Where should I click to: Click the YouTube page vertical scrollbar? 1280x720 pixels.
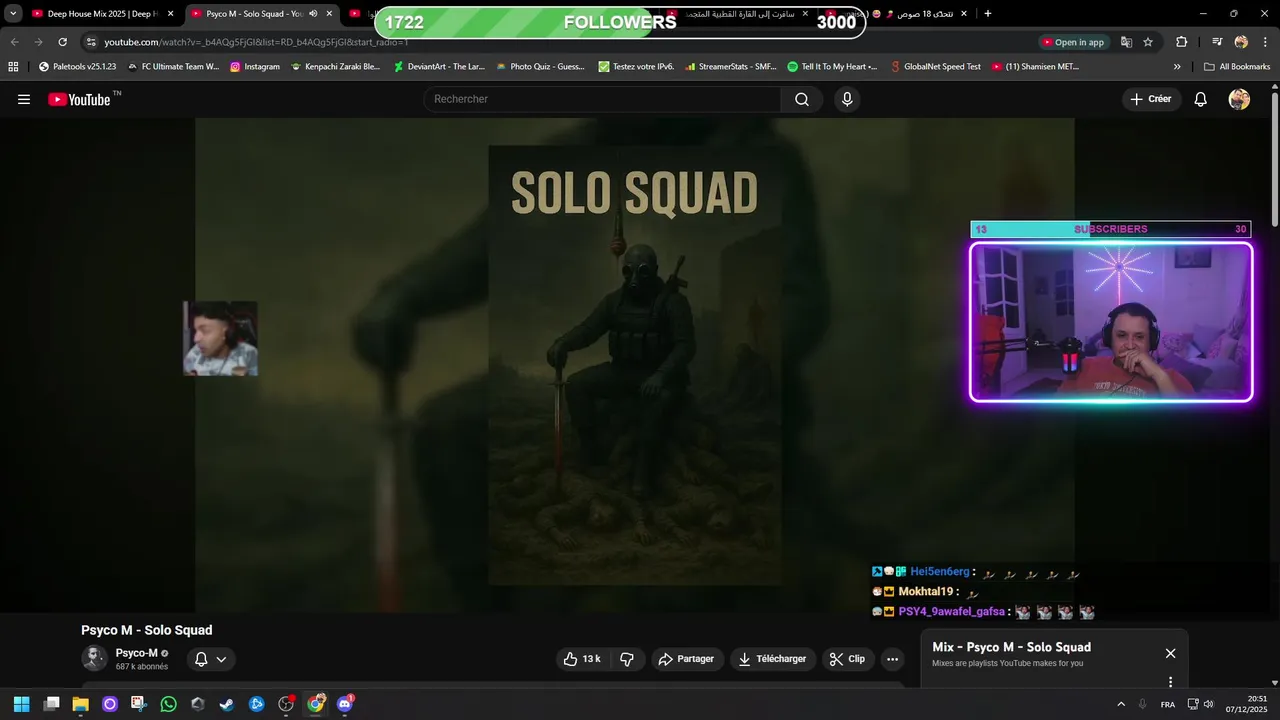pos(1274,160)
